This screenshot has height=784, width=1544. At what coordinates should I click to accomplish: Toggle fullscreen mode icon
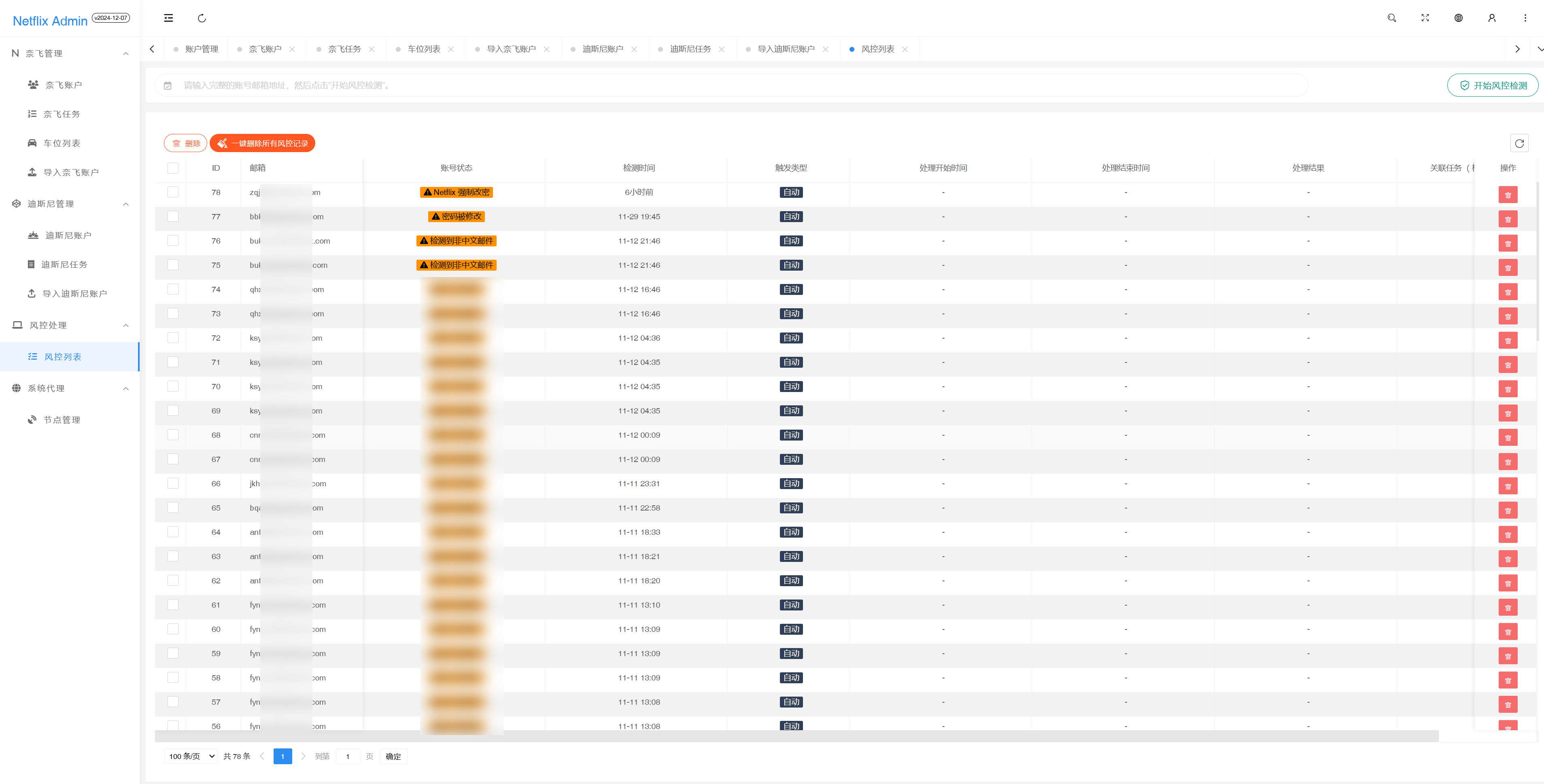coord(1425,18)
